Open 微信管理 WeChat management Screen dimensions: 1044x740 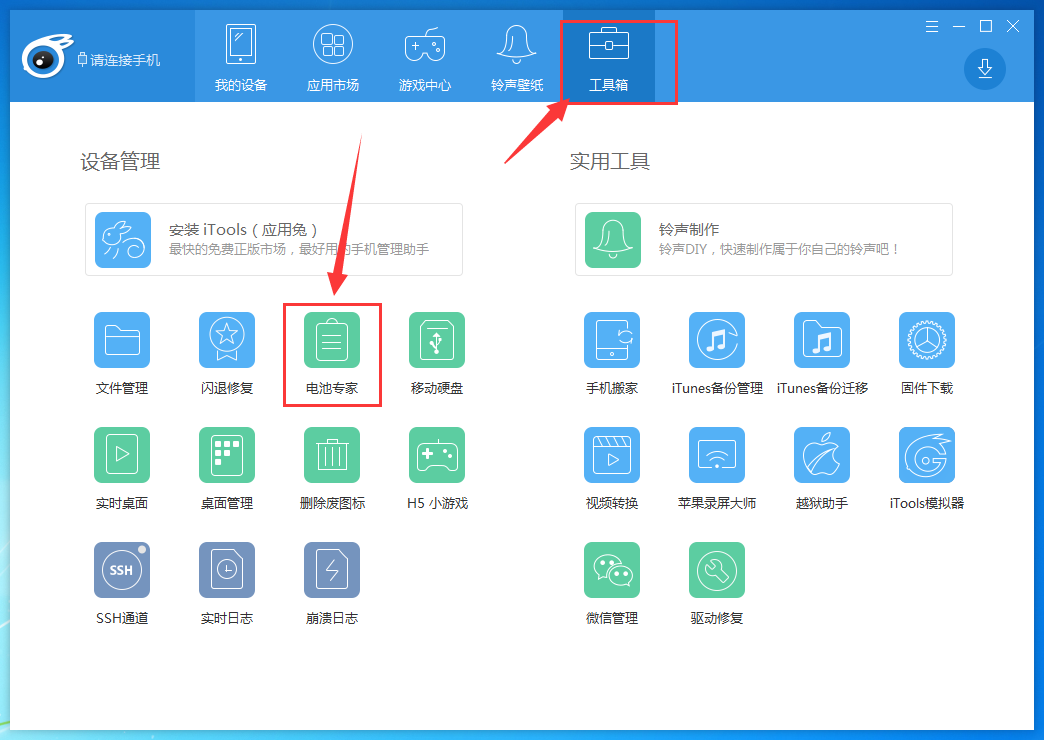(x=611, y=569)
